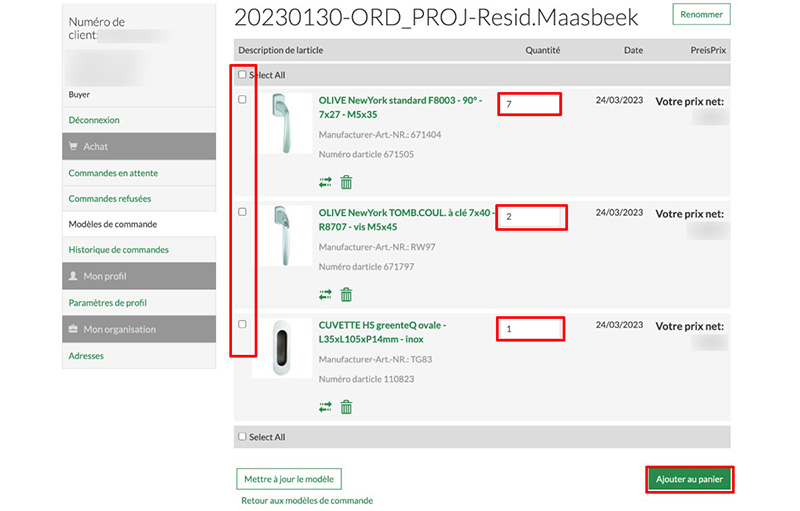Click replace arrows icon for OLIVE TOMB.COUL. item
This screenshot has width=800, height=511.
pyautogui.click(x=326, y=295)
